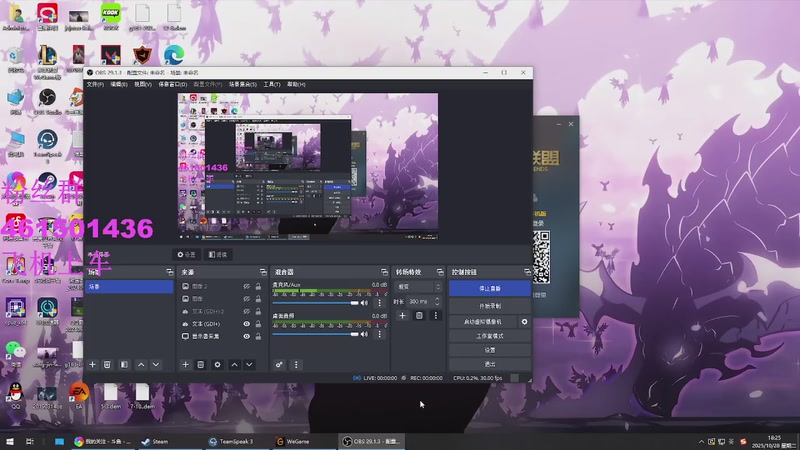Show the 文本 (GDI+) 2 source eye icon

[246, 311]
